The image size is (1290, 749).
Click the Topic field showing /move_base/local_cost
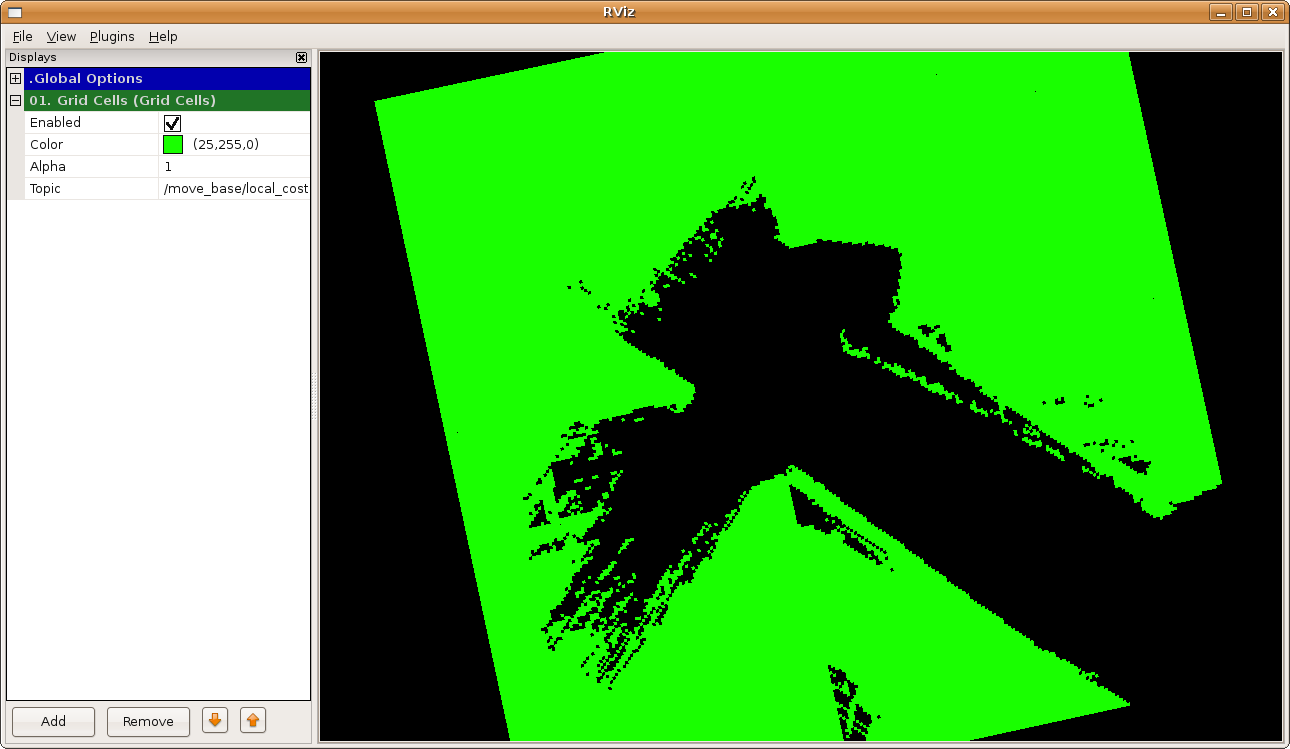coord(235,189)
